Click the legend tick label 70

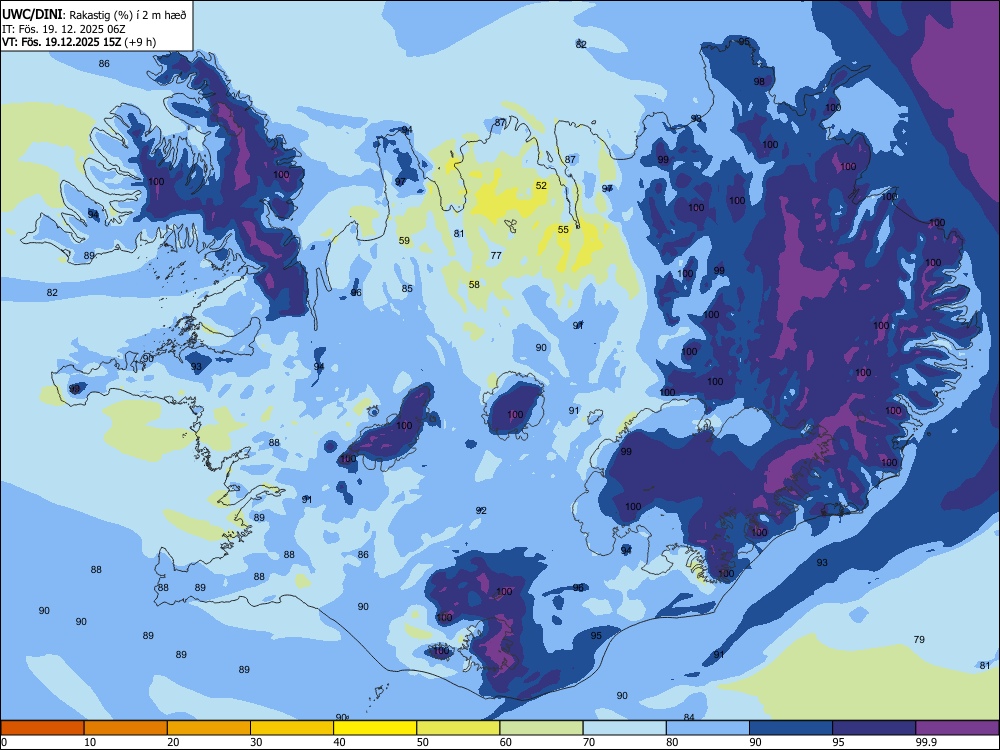(x=589, y=742)
